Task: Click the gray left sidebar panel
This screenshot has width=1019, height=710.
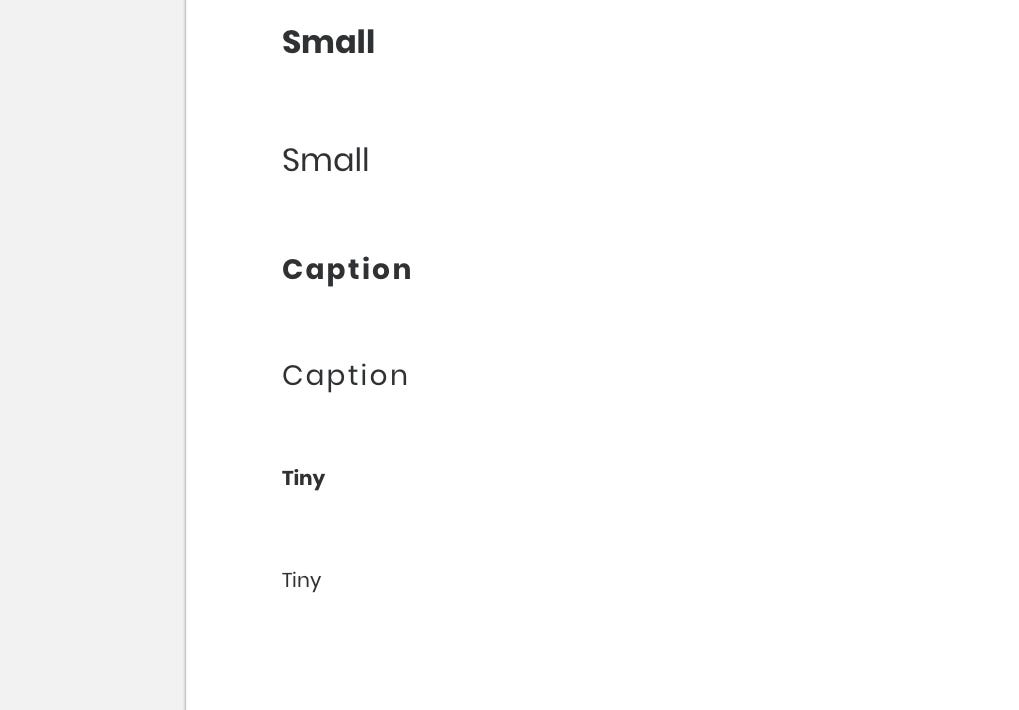Action: (x=92, y=355)
